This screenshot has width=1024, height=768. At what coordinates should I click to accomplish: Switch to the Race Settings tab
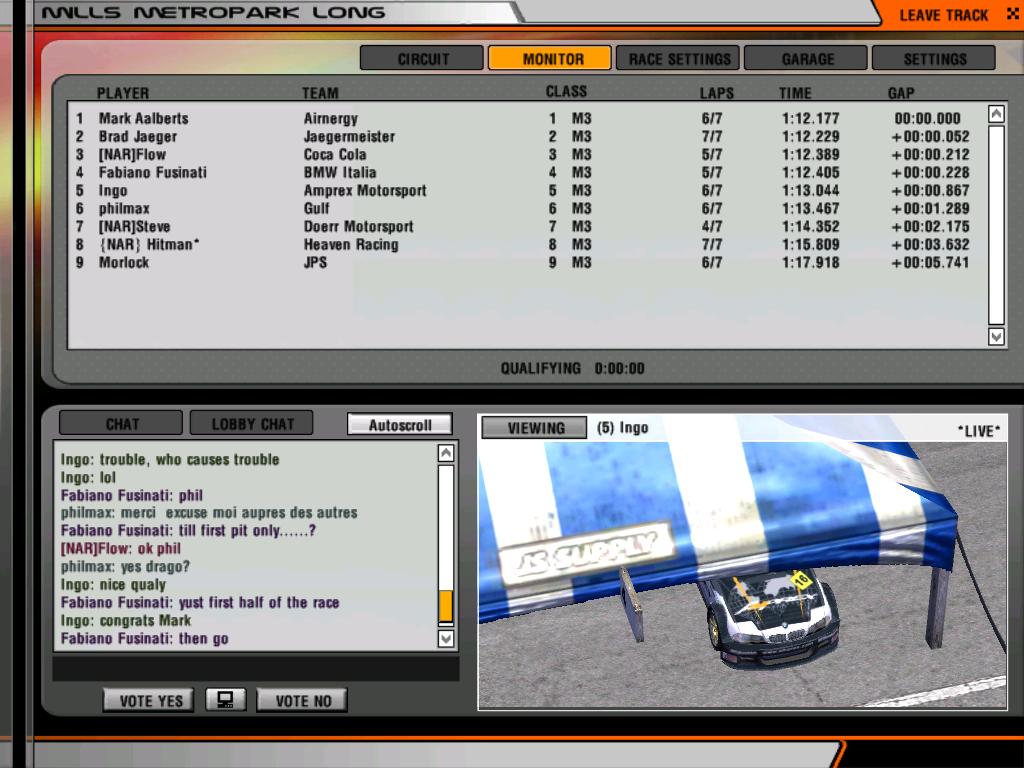pyautogui.click(x=679, y=59)
